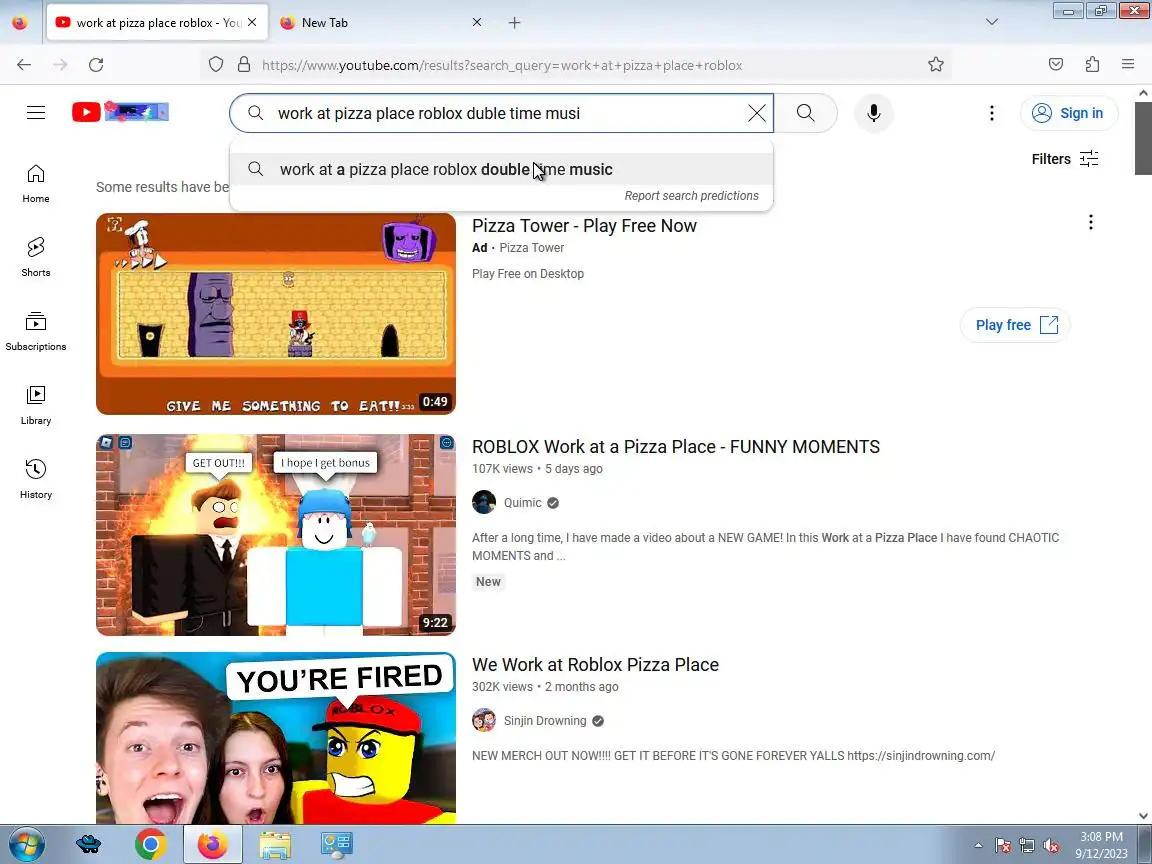The image size is (1152, 864).
Task: Open Firefox application menu
Action: [1128, 65]
